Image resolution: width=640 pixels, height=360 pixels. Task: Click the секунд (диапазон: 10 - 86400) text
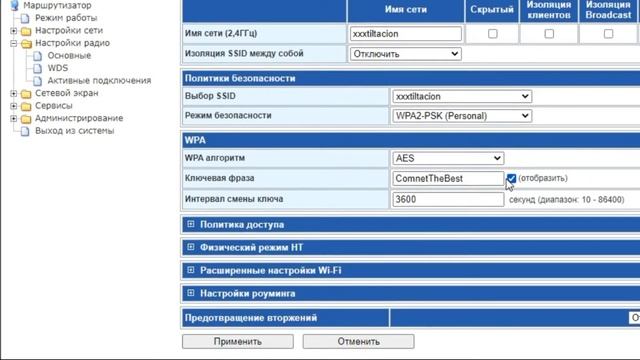pyautogui.click(x=567, y=200)
